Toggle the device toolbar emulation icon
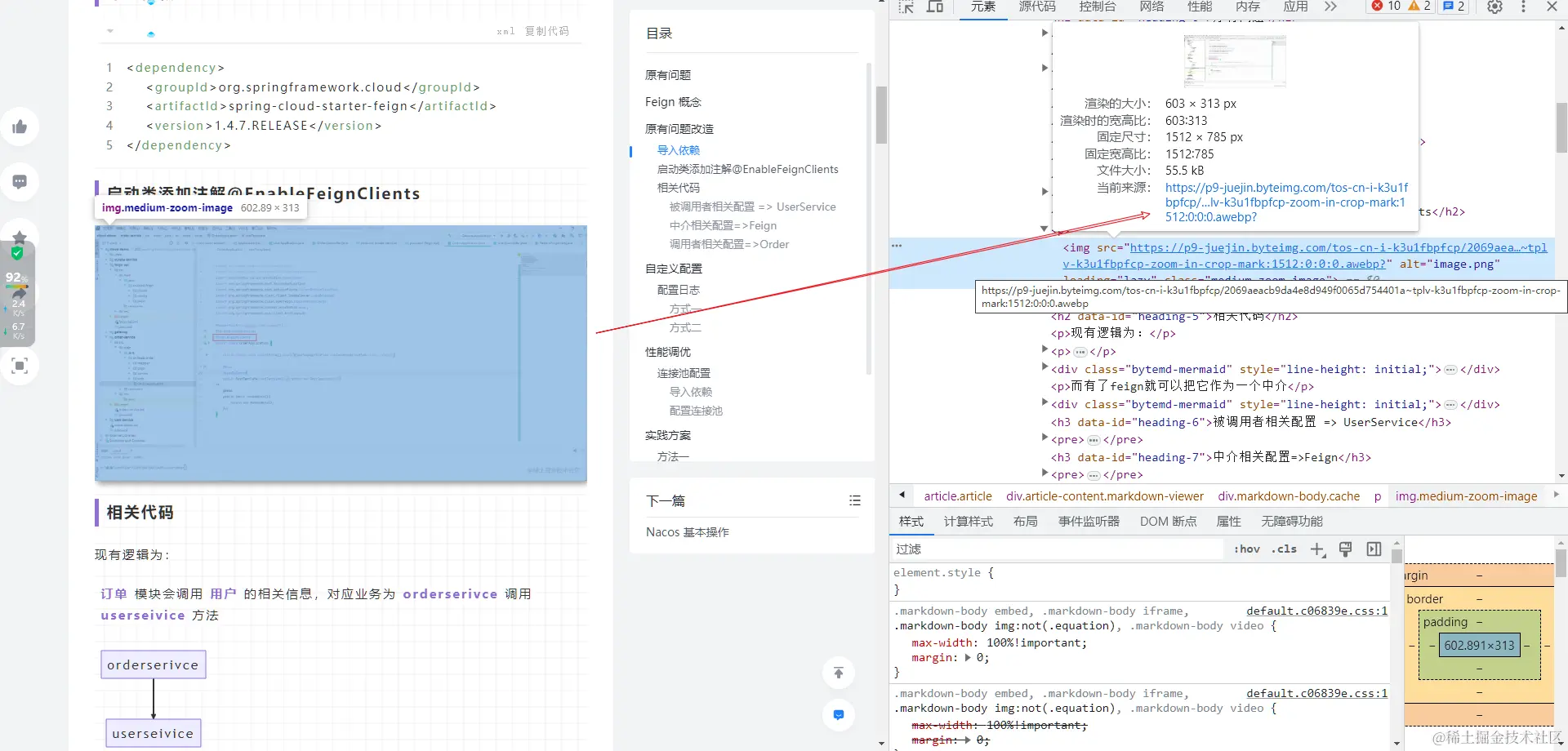The width and height of the screenshot is (1568, 751). click(935, 7)
